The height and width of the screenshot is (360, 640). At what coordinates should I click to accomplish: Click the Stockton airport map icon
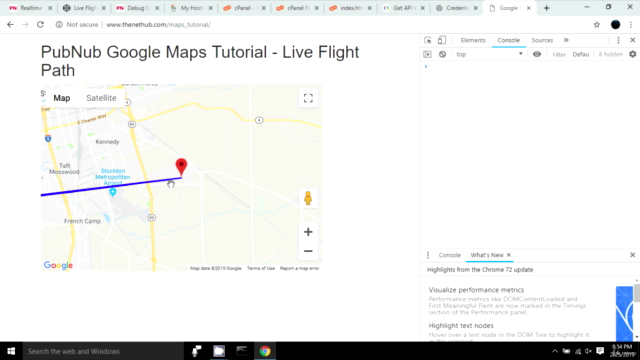tap(113, 191)
